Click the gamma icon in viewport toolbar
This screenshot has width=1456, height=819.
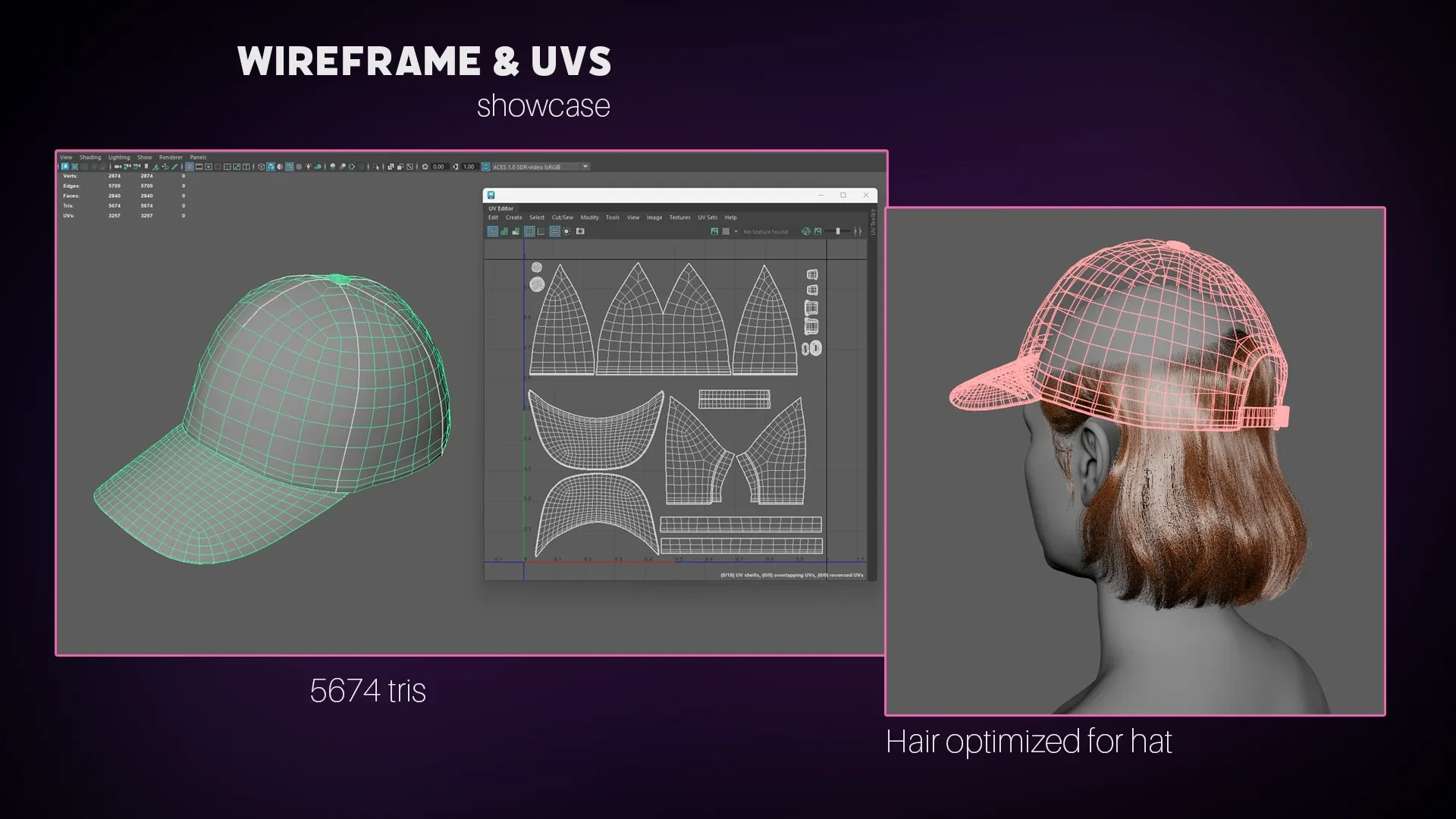coord(456,167)
